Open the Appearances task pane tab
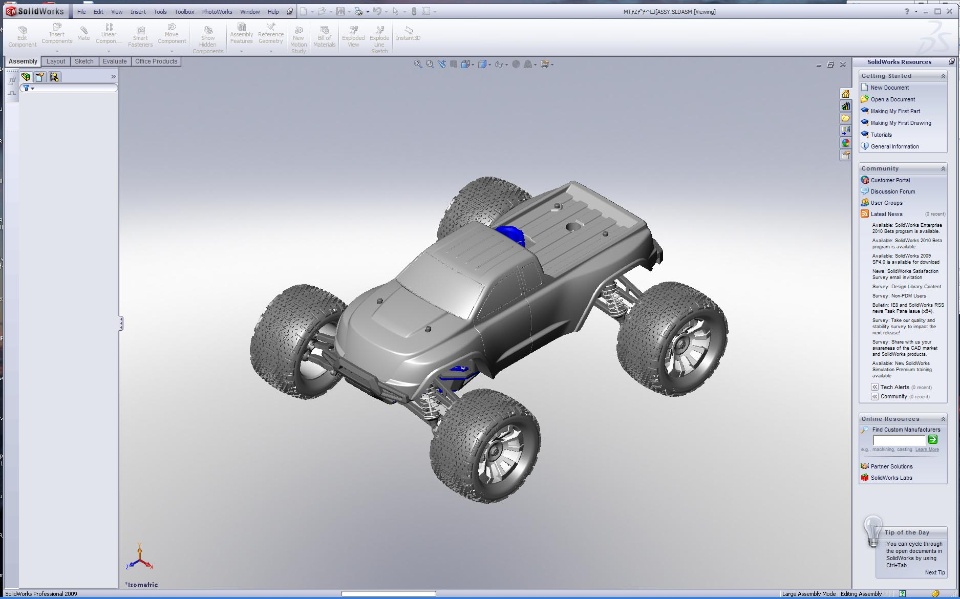Screen dimensions: 960x599 (845, 143)
